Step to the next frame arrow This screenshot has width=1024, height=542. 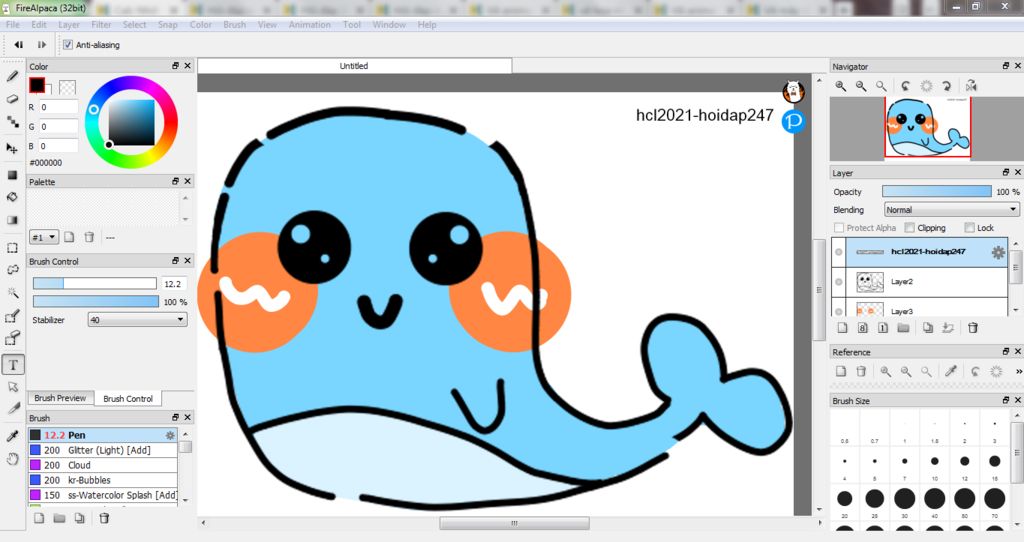click(x=42, y=45)
